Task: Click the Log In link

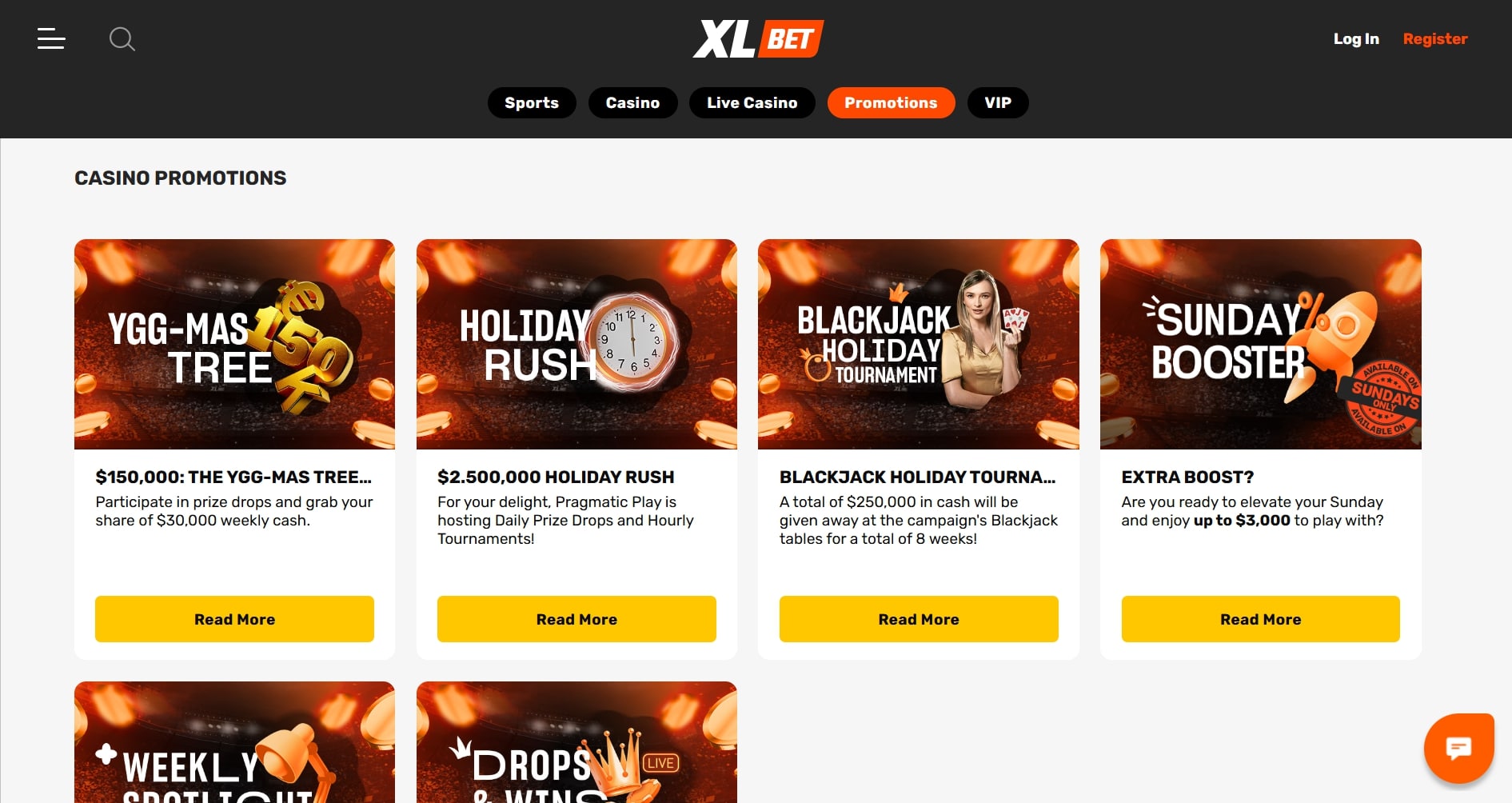Action: tap(1356, 38)
